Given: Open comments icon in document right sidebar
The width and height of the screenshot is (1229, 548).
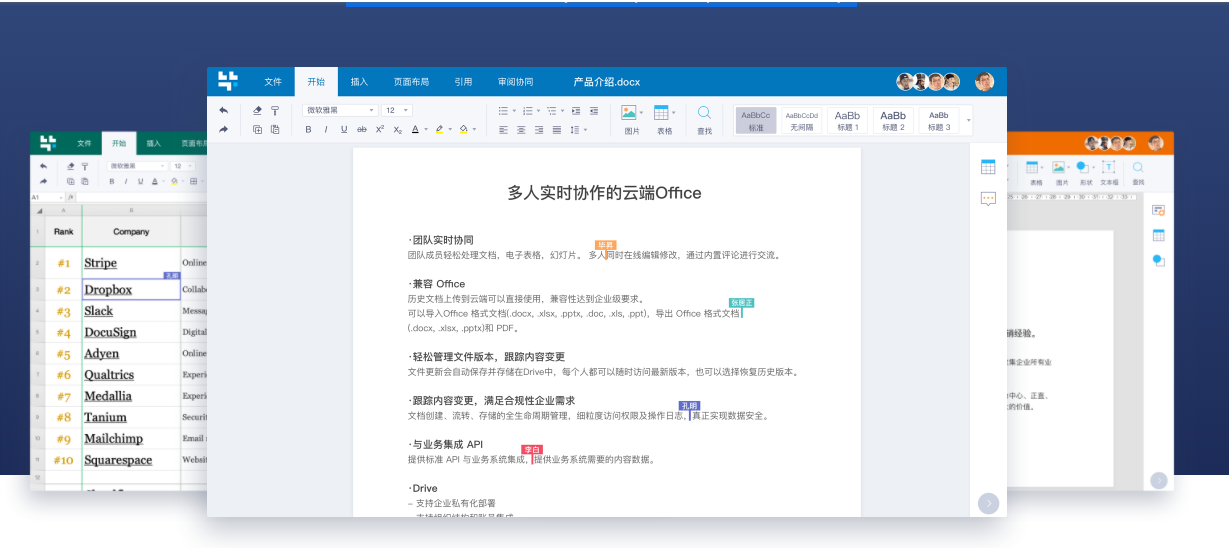Looking at the screenshot, I should [988, 199].
